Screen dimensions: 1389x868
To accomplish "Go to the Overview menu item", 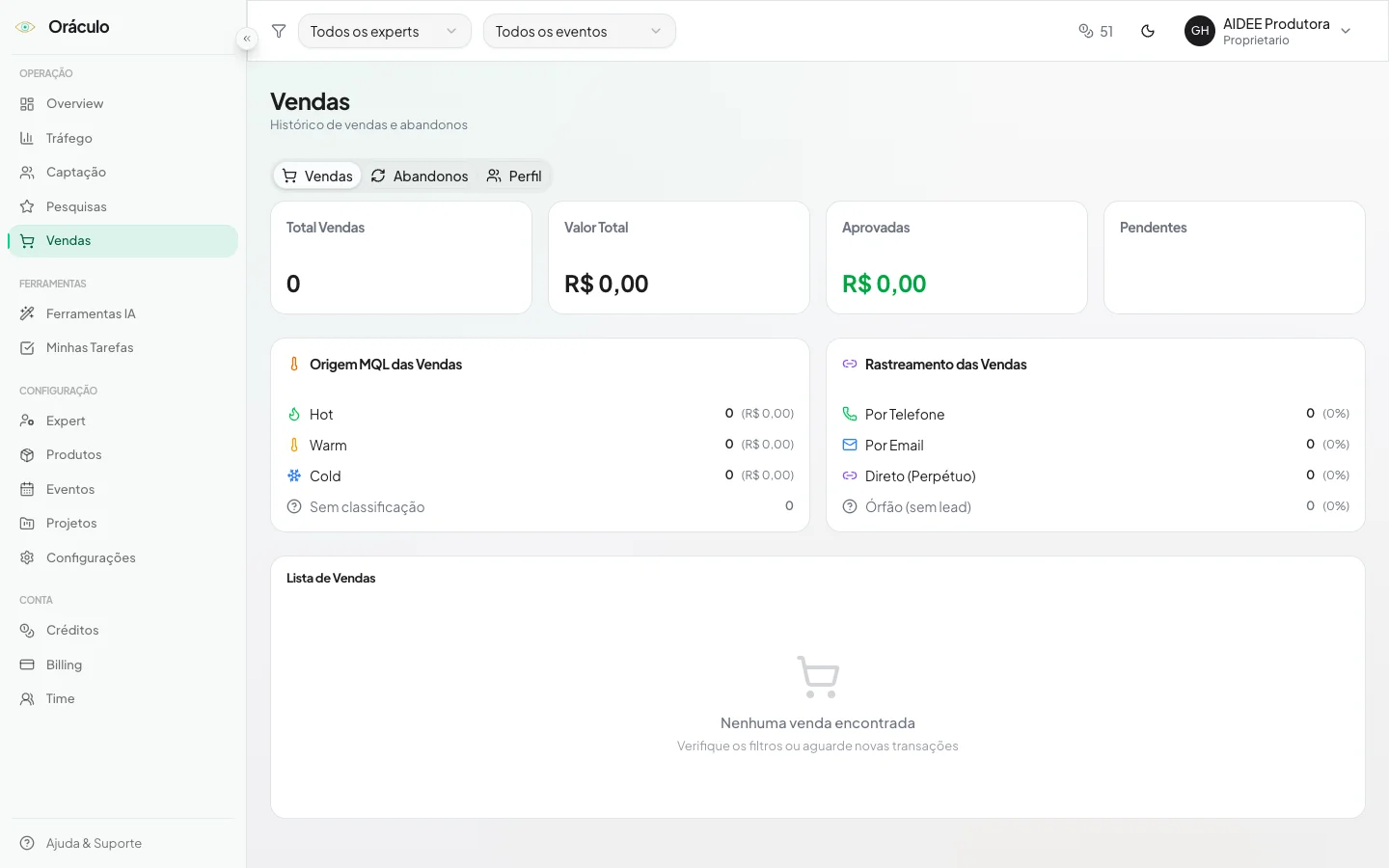I will 123,104.
